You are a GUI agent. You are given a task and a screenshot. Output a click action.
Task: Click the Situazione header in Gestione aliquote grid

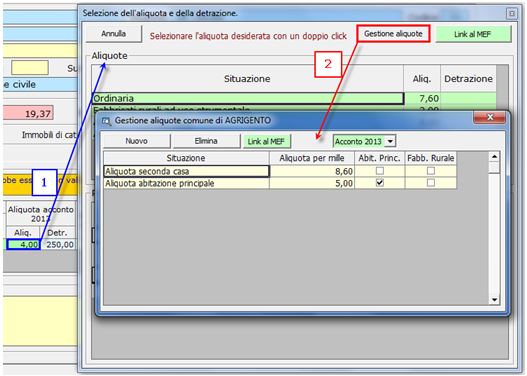pos(186,158)
